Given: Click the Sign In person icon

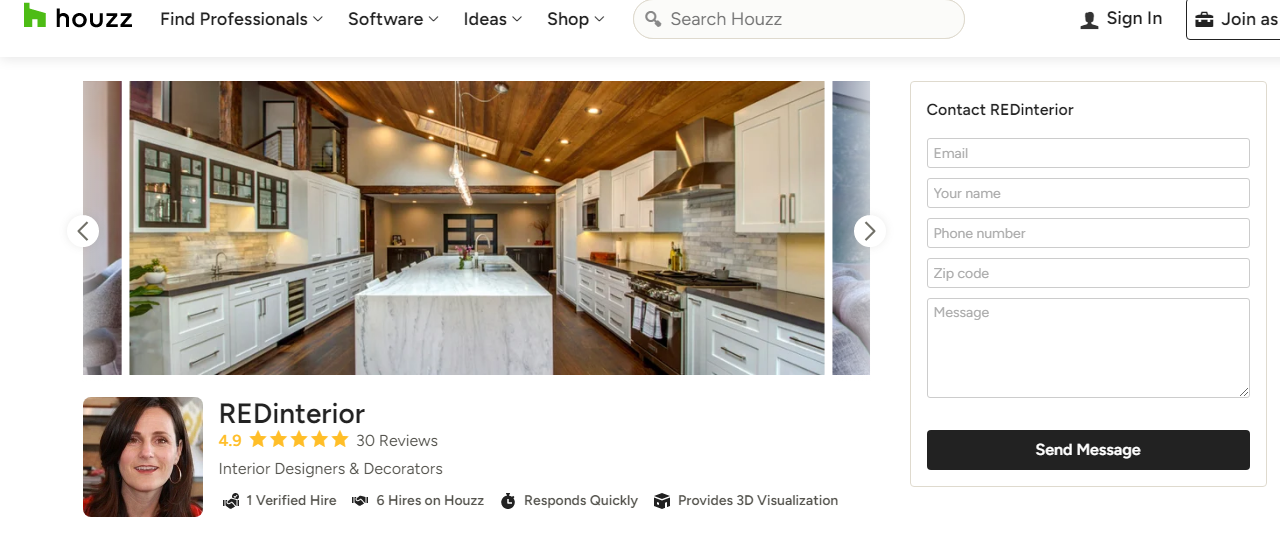Looking at the screenshot, I should (1090, 20).
